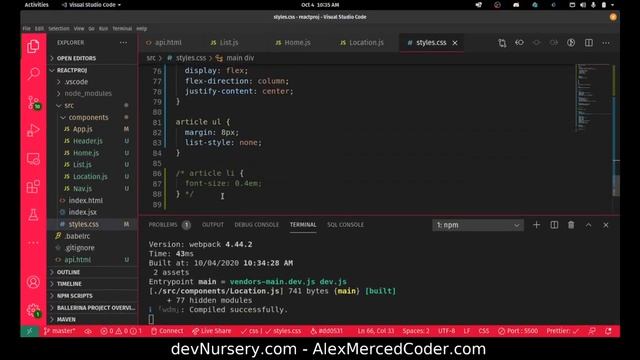Click UTF-8 encoding in status bar

tap(447, 331)
